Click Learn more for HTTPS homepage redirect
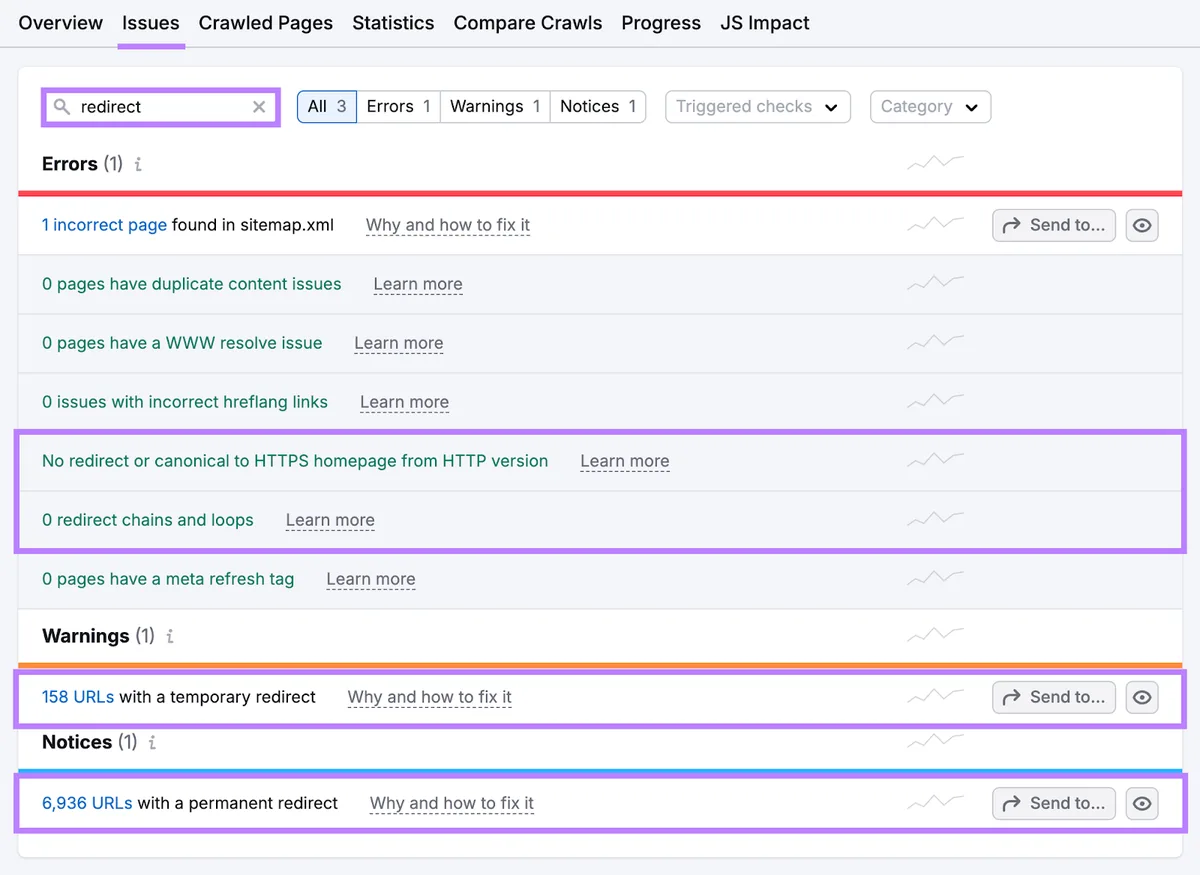Image resolution: width=1200 pixels, height=875 pixels. pyautogui.click(x=625, y=461)
